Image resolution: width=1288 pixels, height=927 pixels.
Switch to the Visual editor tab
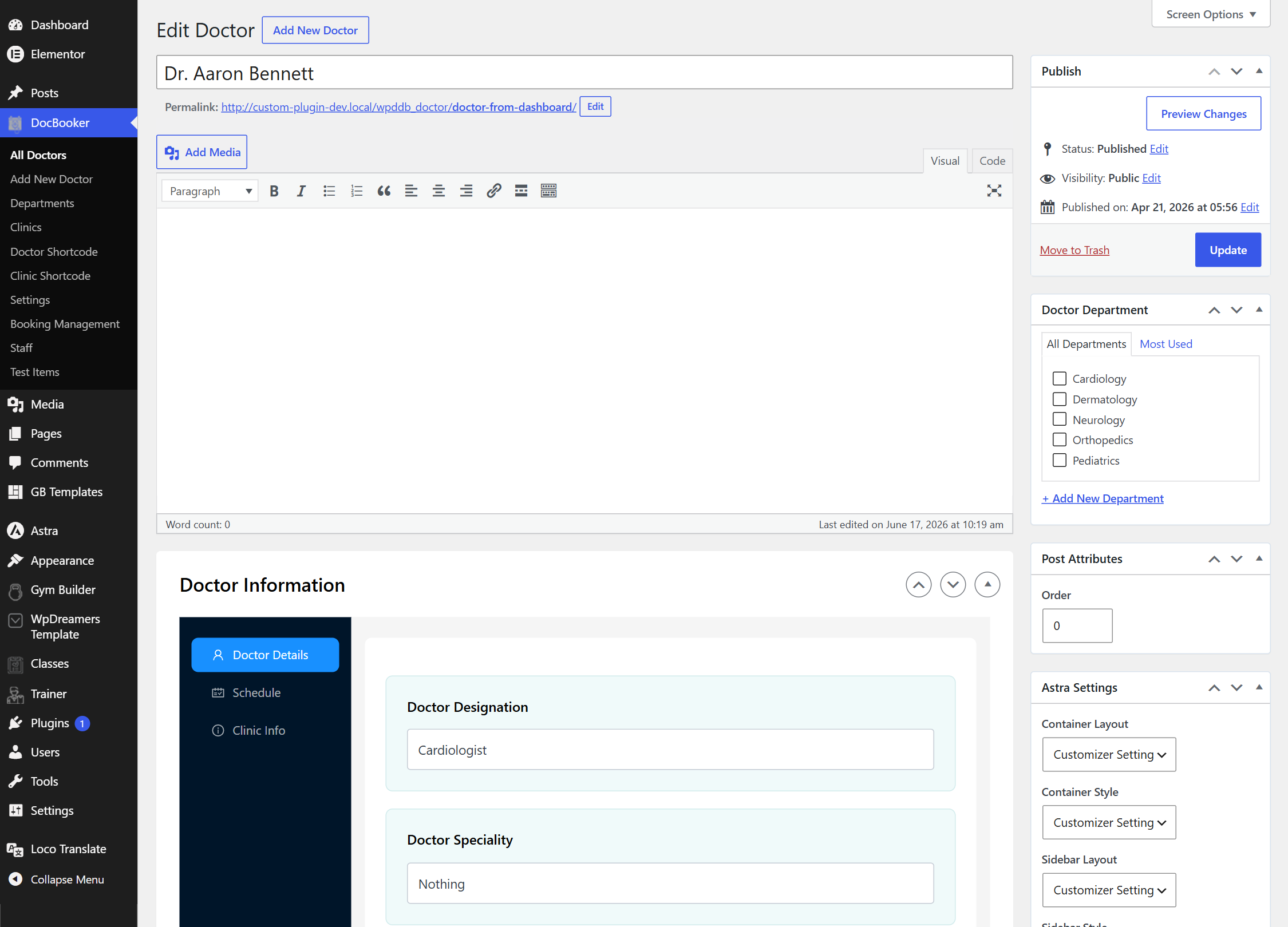pos(945,161)
